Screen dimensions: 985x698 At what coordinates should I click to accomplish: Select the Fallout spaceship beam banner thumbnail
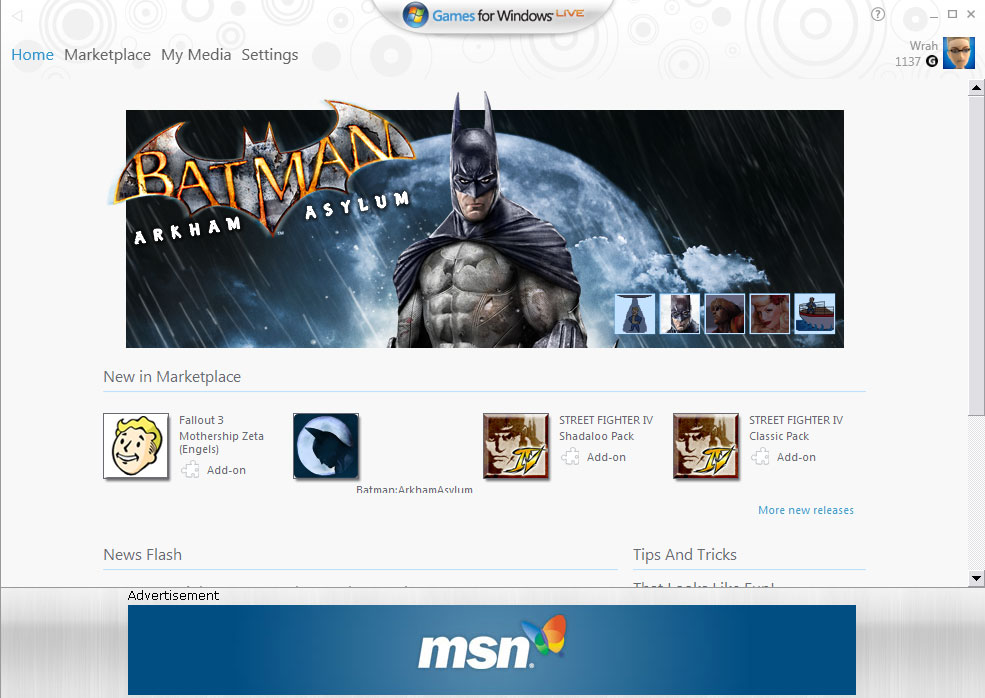point(634,314)
